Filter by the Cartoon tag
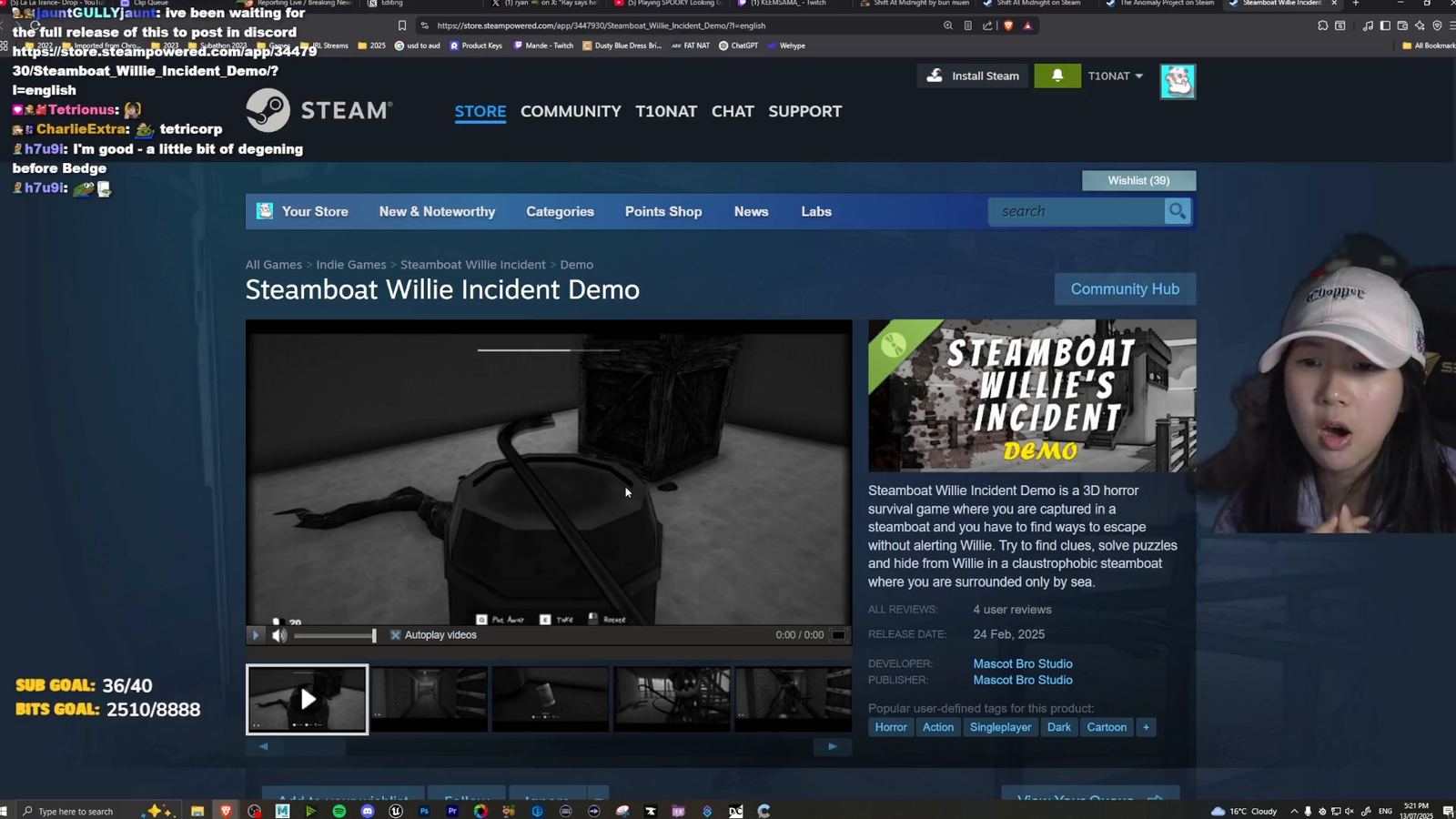Viewport: 1456px width, 819px height. coord(1107,727)
